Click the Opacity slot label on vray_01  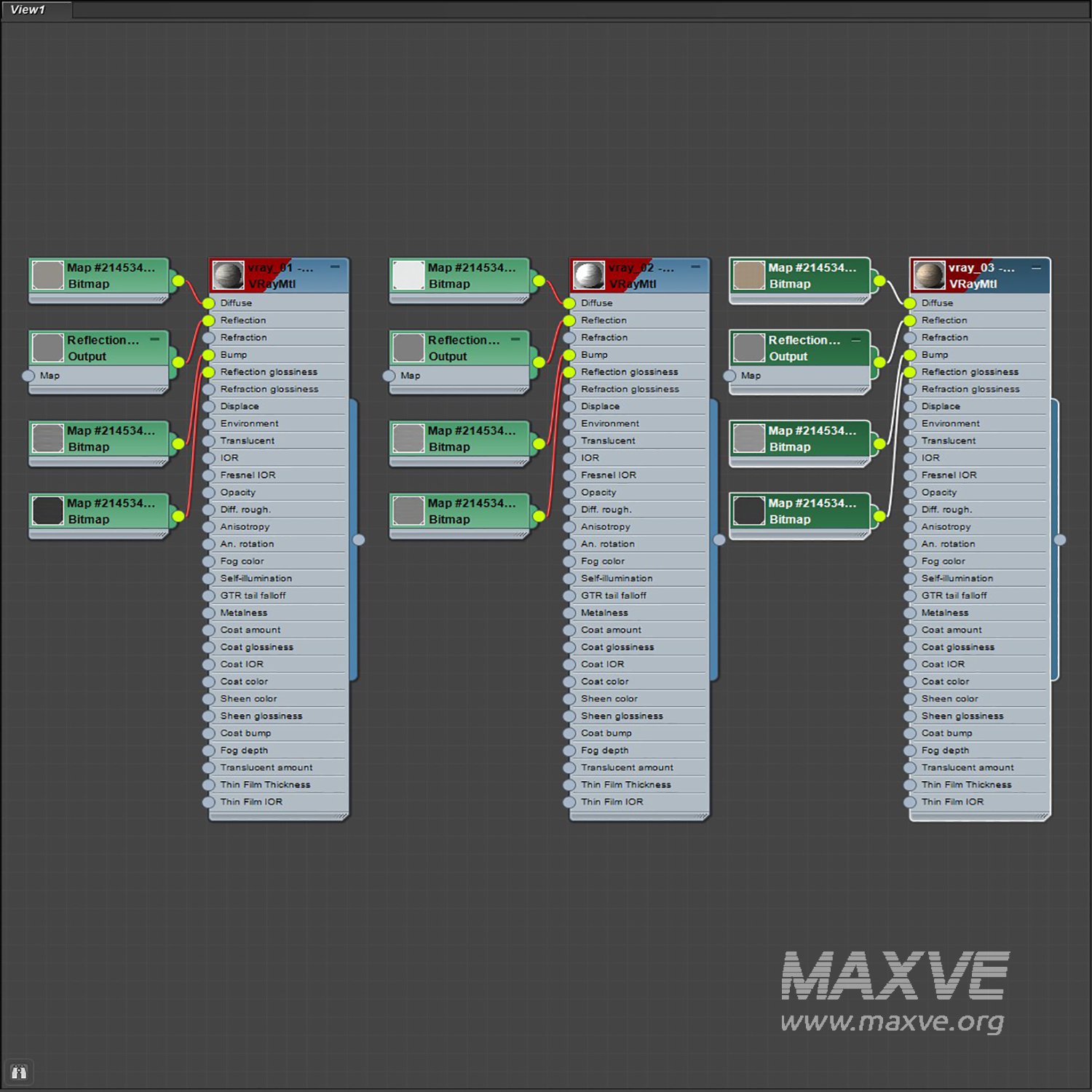238,492
